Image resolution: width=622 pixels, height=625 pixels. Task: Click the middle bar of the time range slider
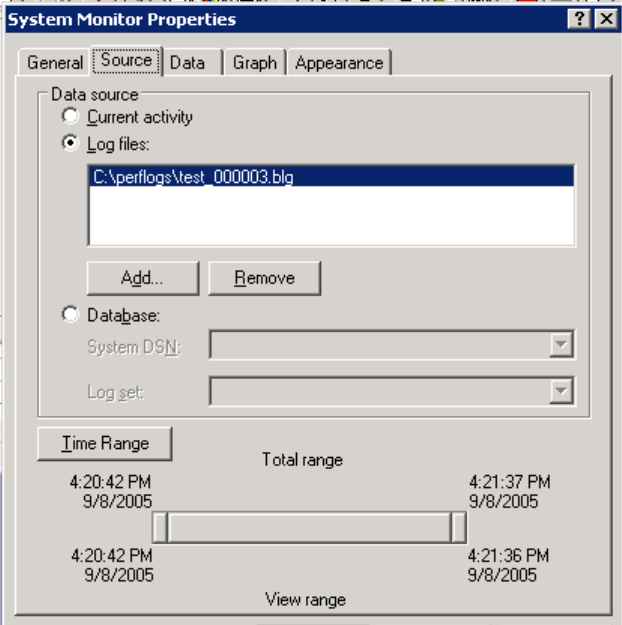(309, 528)
